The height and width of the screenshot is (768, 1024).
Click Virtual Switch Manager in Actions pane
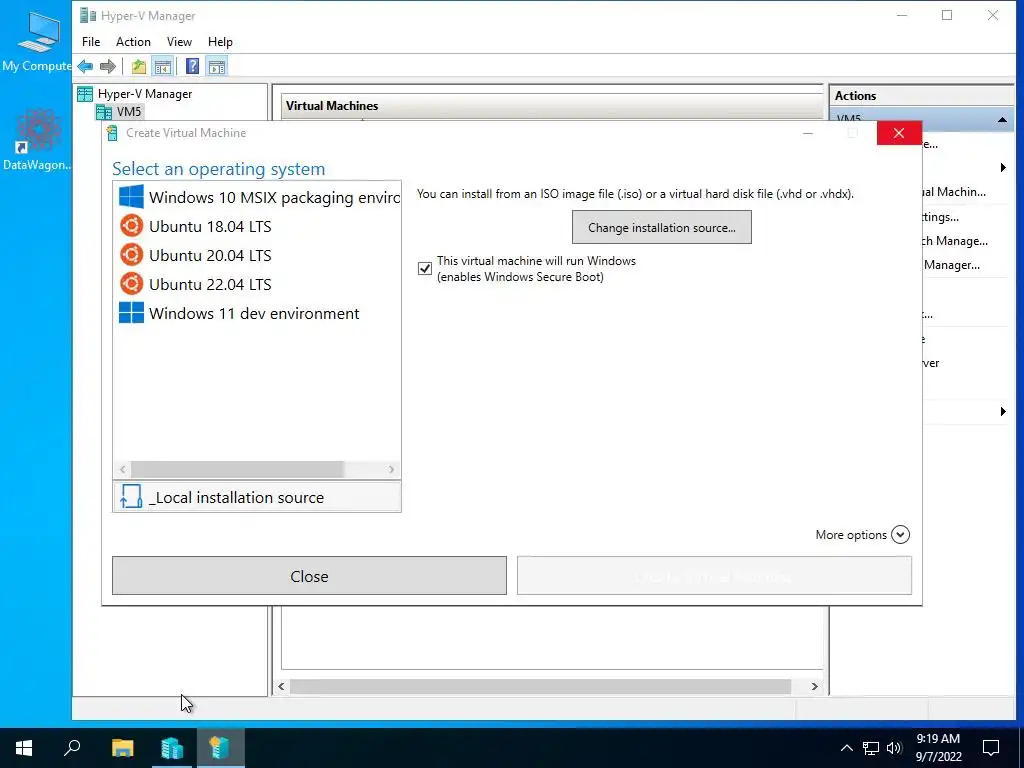955,241
